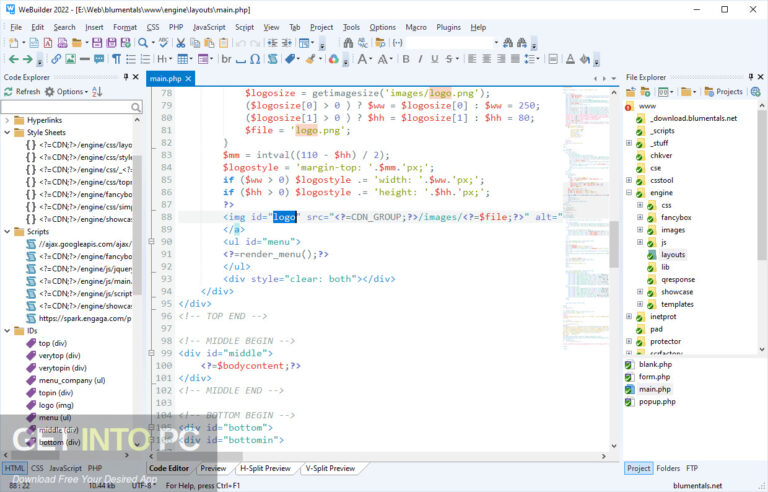768x492 pixels.
Task: Click the Code Explorer search field
Action: coord(72,107)
